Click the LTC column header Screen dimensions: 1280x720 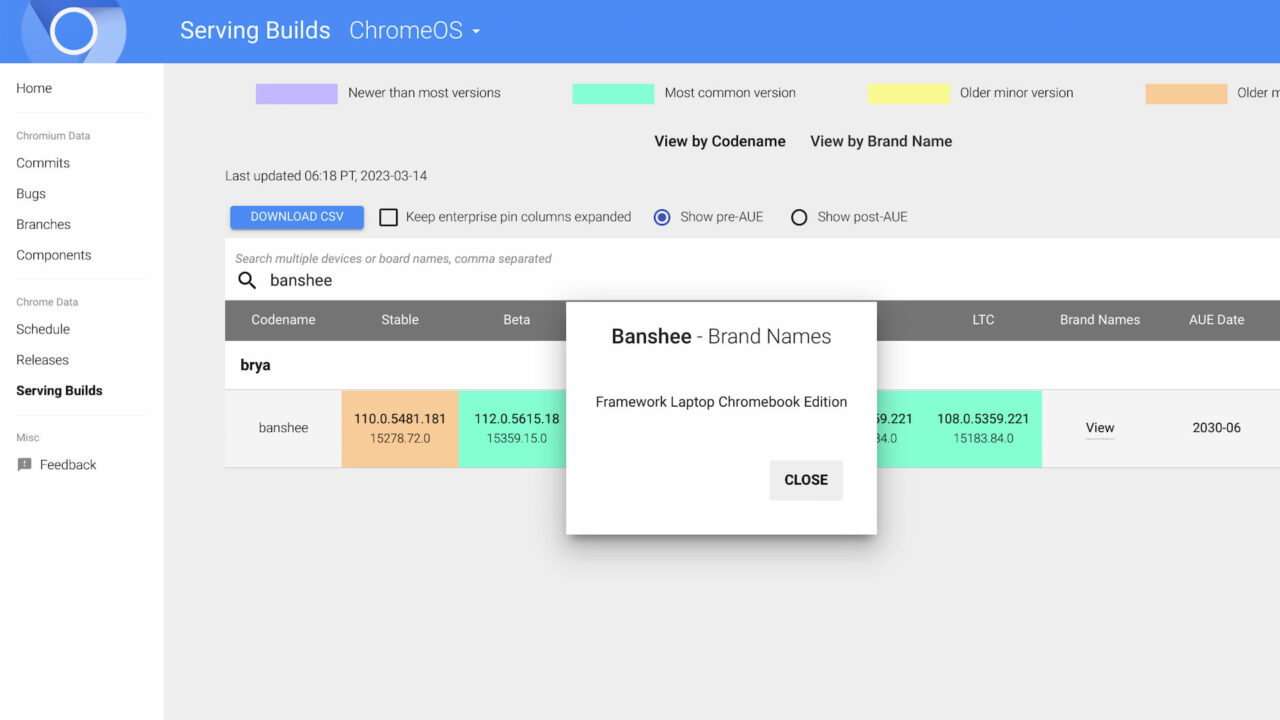coord(983,320)
